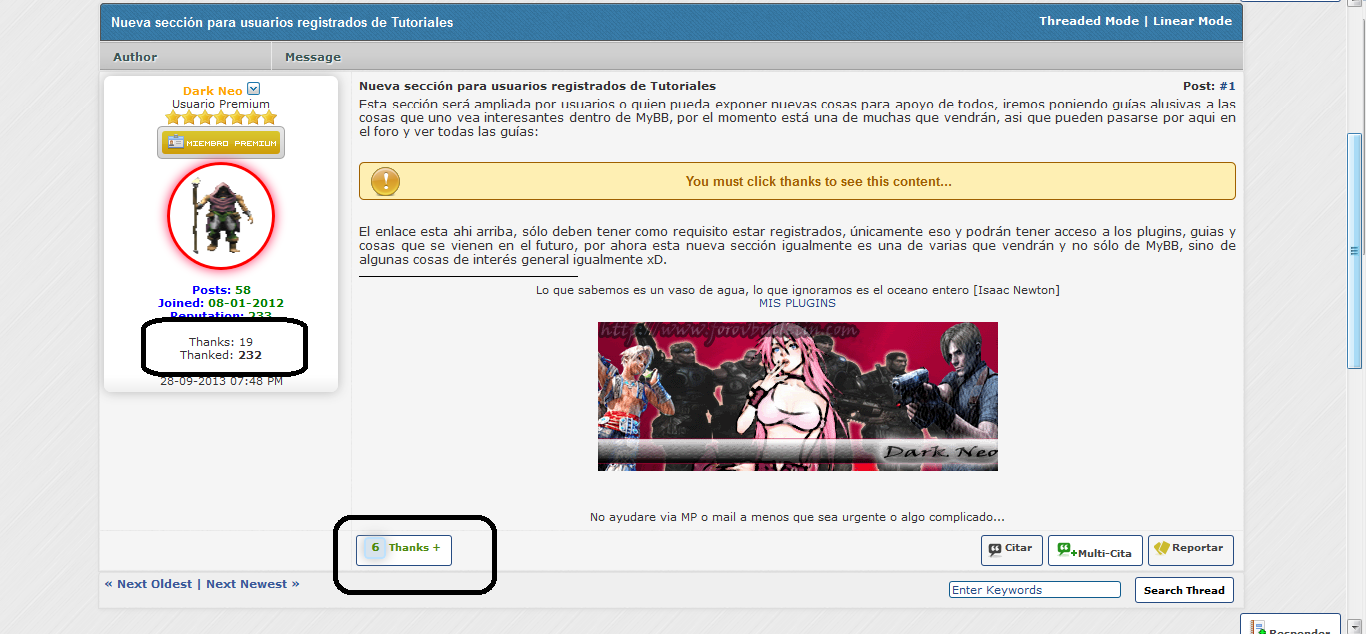Screen dimensions: 1366x634
Task: Go to Next Newest thread
Action: (252, 584)
